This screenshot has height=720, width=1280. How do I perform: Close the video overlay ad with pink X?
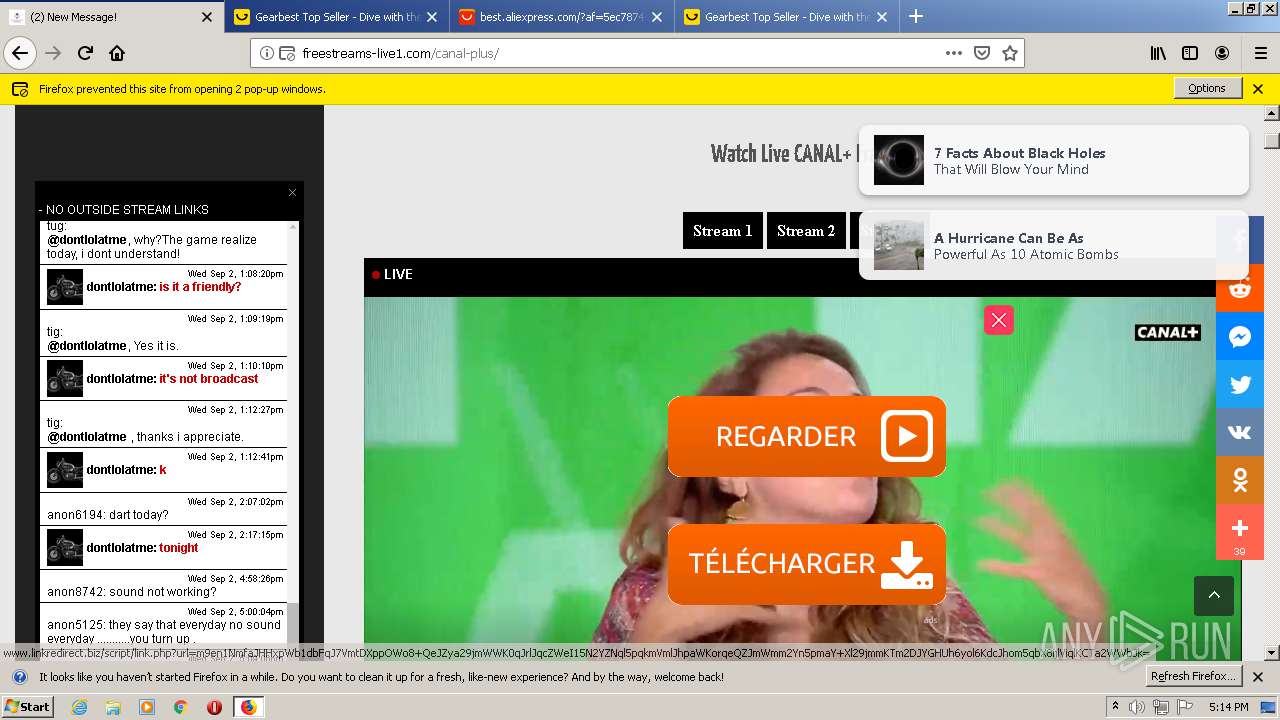tap(999, 320)
